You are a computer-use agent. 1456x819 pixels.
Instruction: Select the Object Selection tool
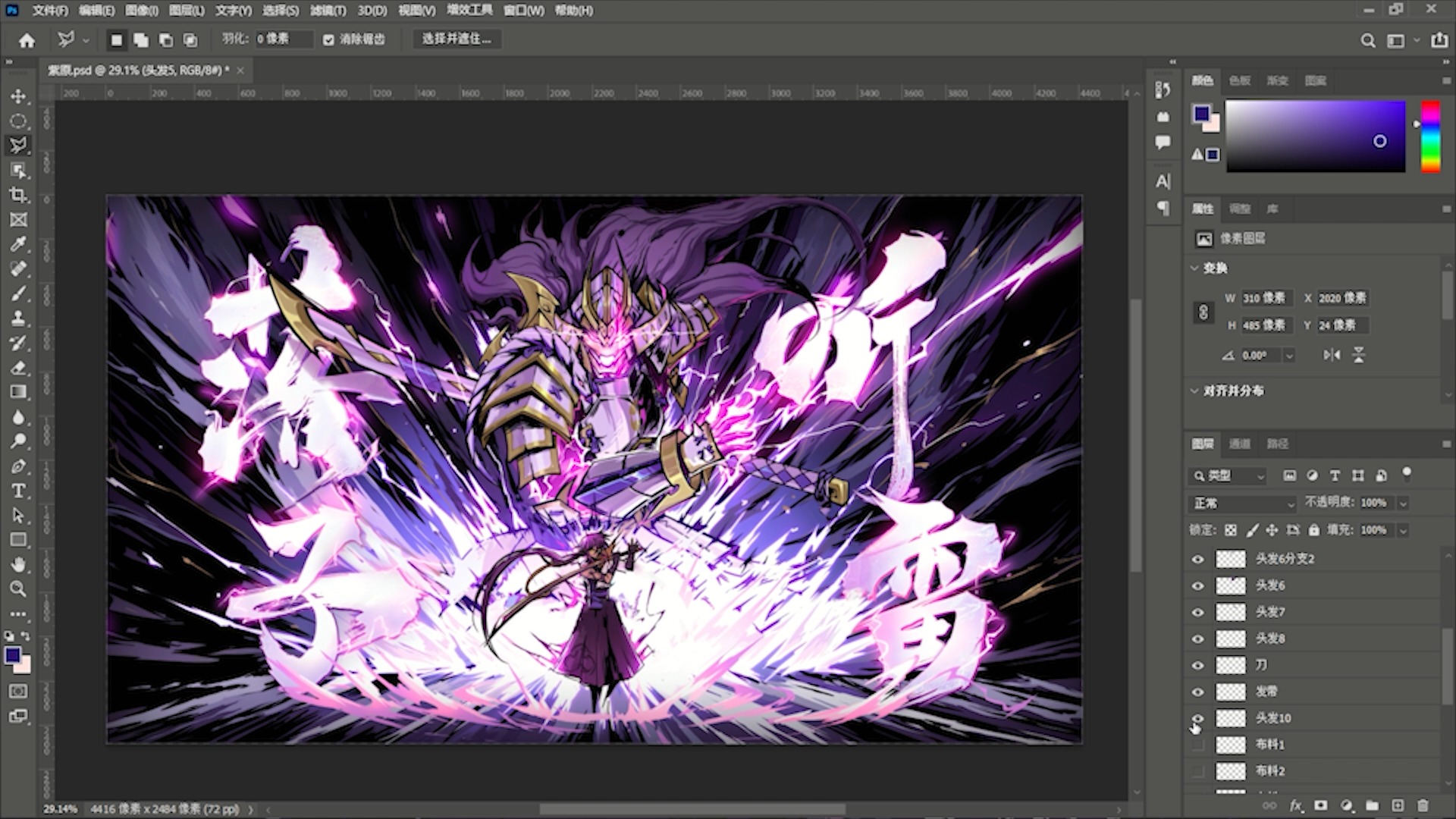click(x=18, y=171)
